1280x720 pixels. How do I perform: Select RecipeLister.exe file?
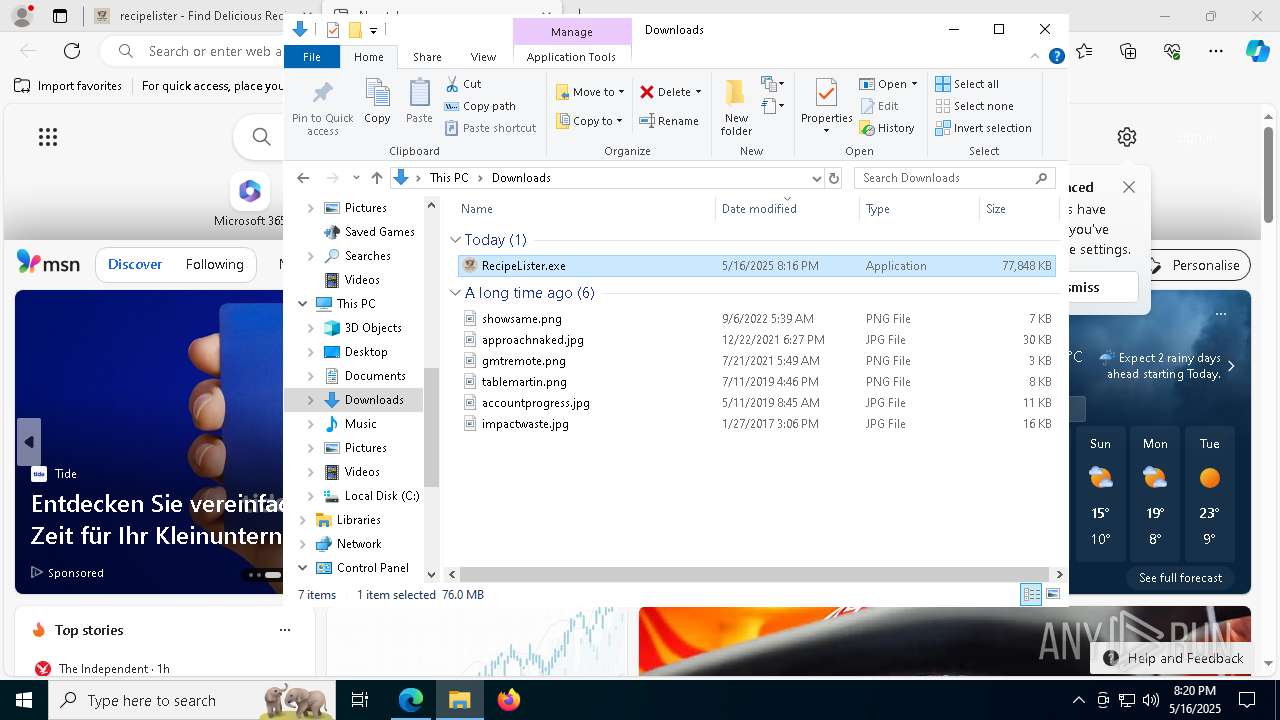755,266
